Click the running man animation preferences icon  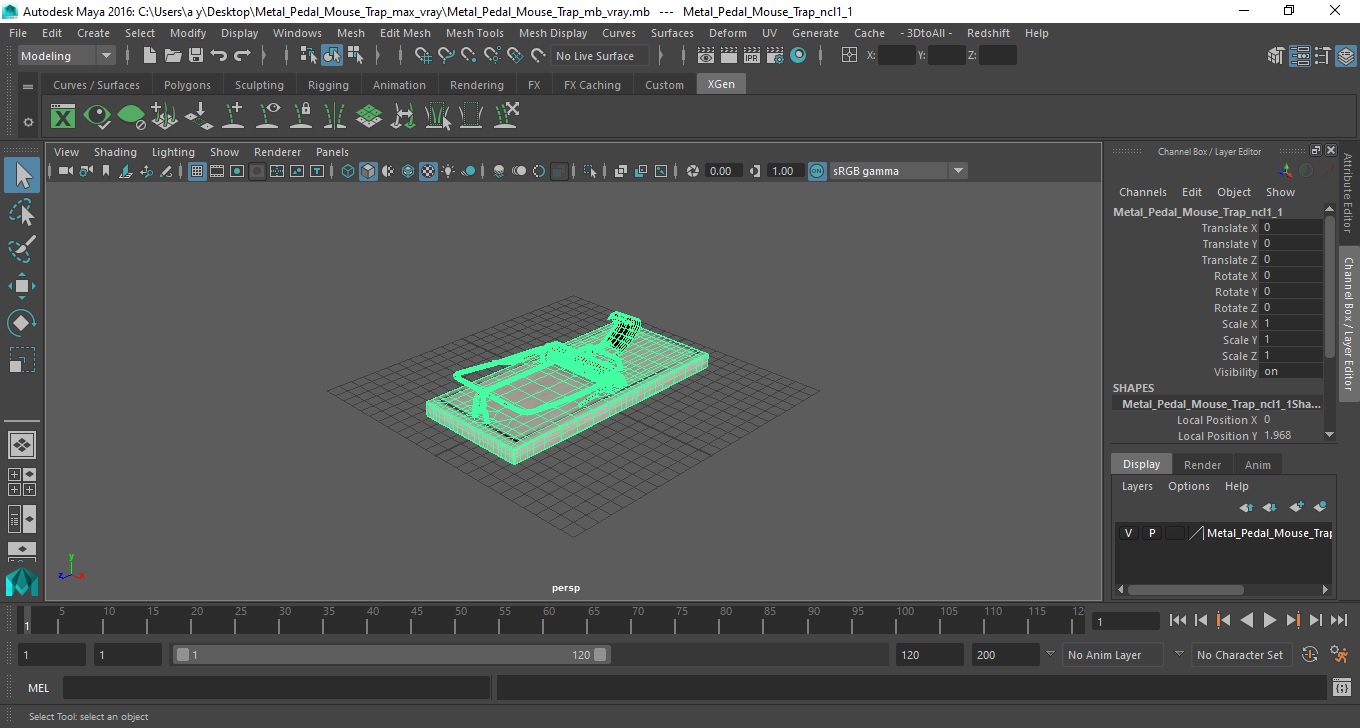pyautogui.click(x=1340, y=655)
